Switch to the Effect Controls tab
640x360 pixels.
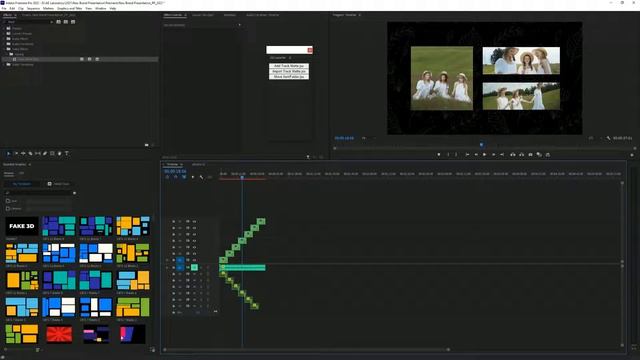[173, 15]
